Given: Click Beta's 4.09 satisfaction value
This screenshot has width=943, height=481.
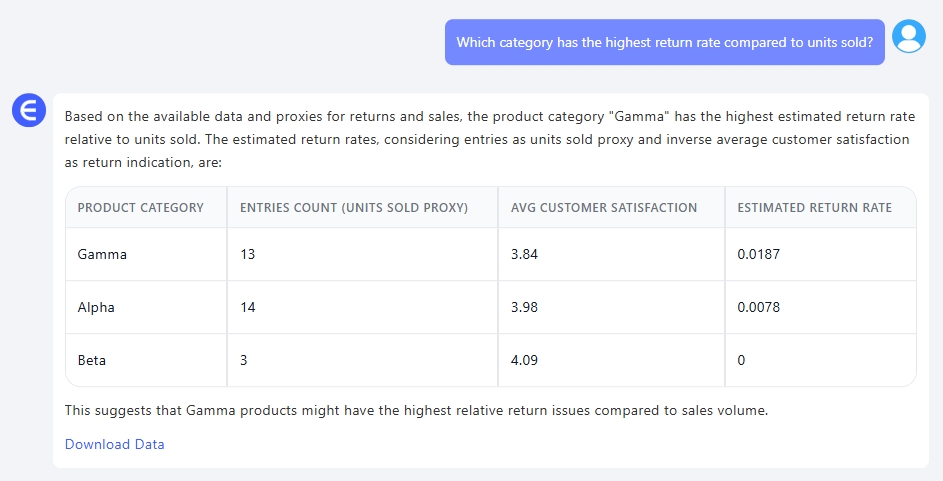Looking at the screenshot, I should coord(524,360).
